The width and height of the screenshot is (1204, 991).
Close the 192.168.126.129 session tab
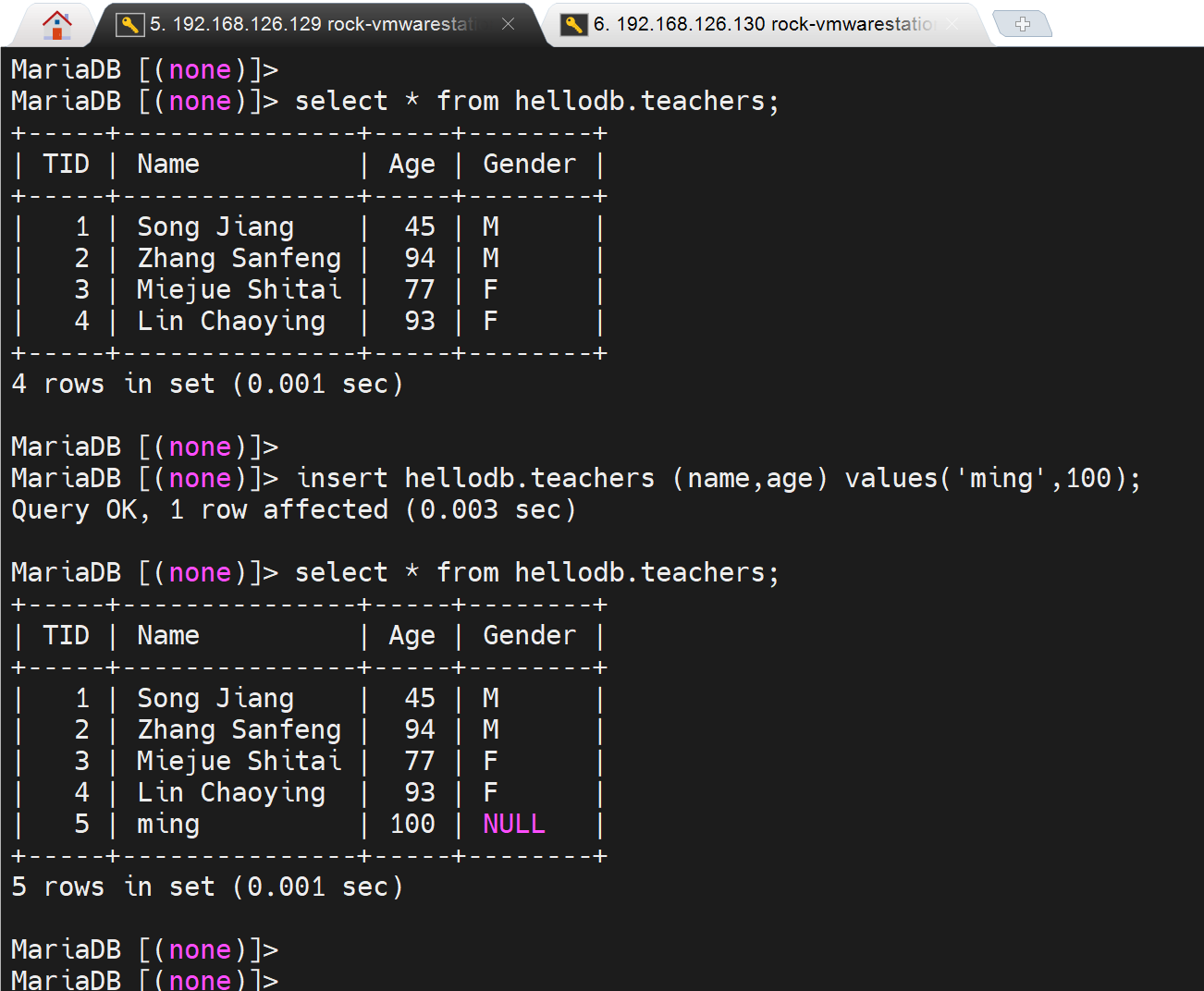tap(508, 24)
